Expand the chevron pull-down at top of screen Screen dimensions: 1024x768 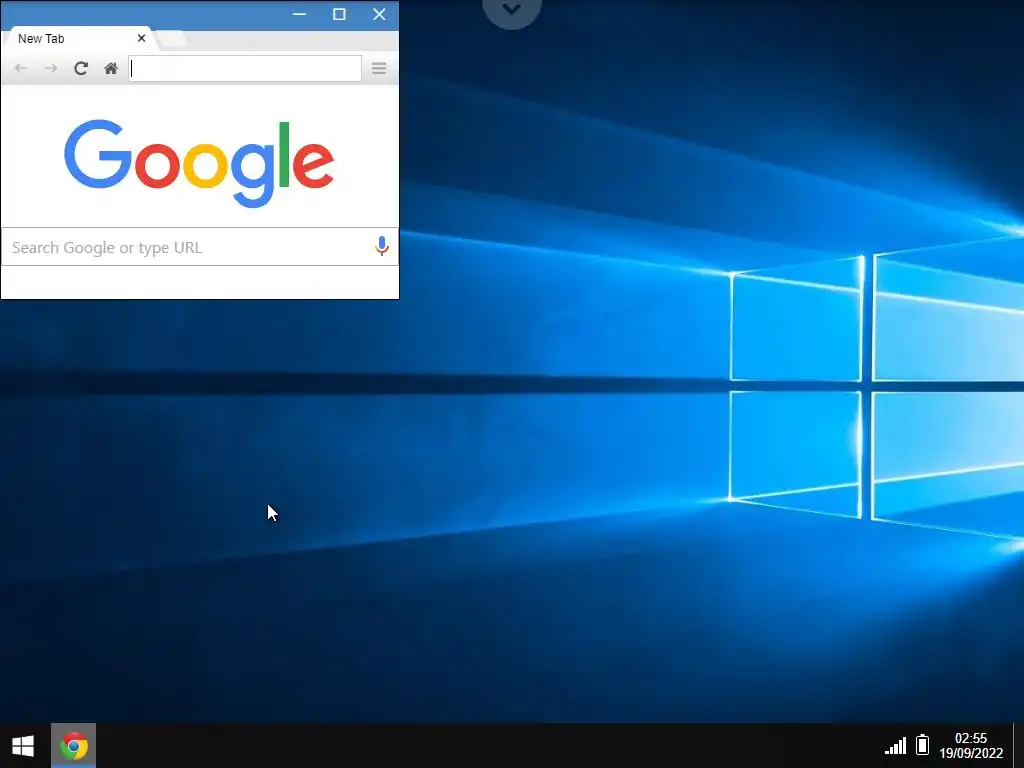(x=511, y=10)
